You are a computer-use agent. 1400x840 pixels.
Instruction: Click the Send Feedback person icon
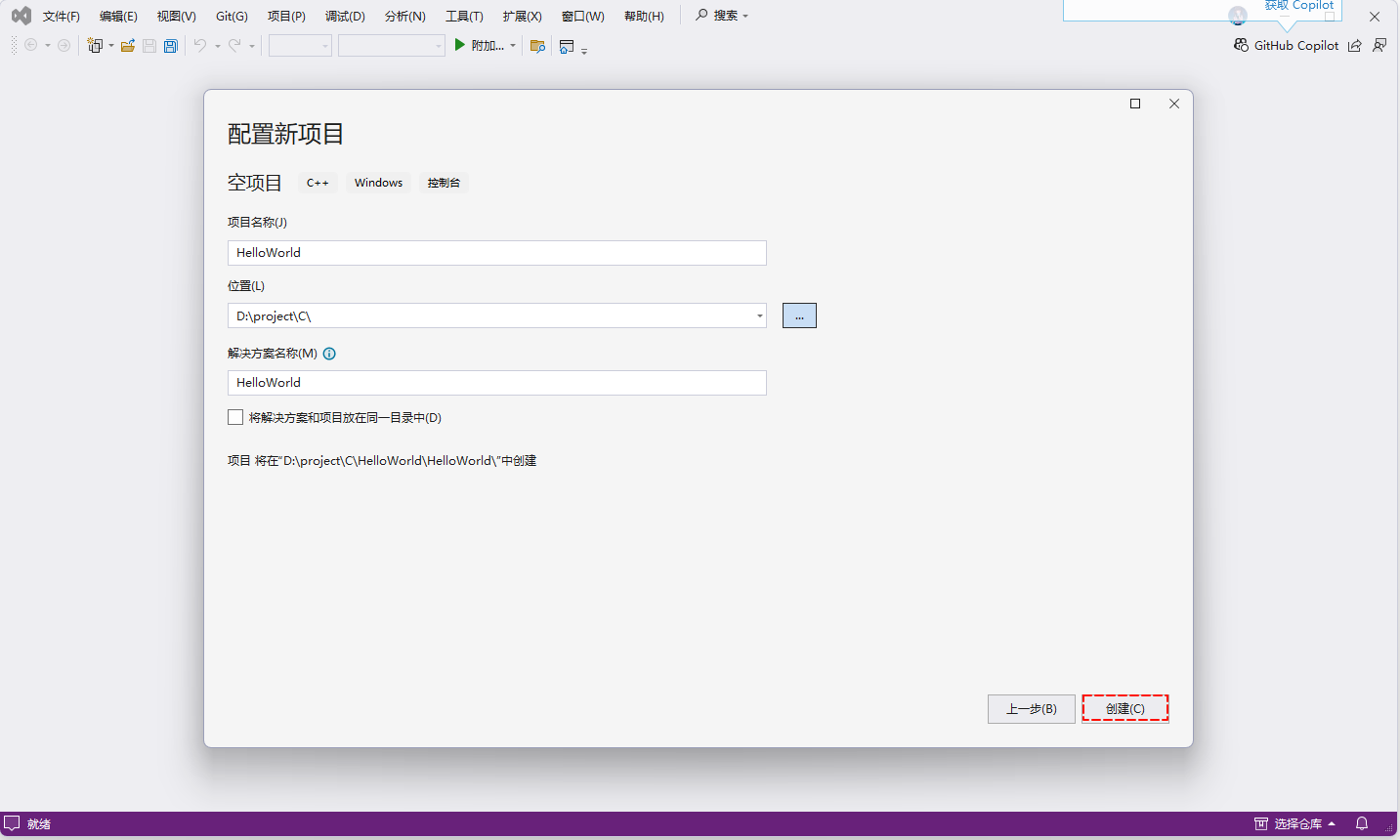click(x=1379, y=46)
